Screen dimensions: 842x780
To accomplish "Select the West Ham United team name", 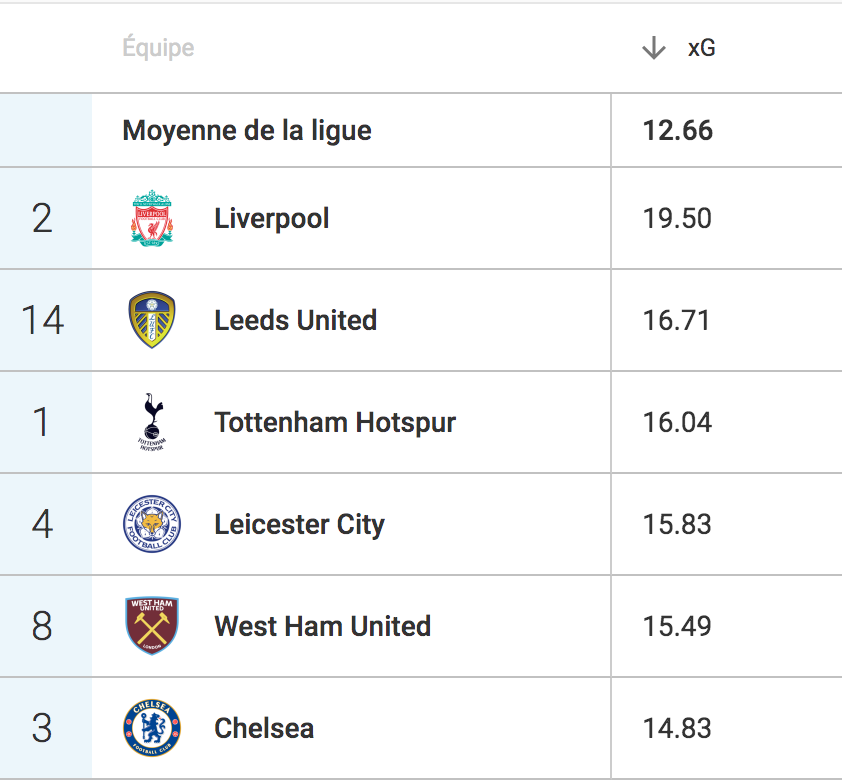I will 323,626.
